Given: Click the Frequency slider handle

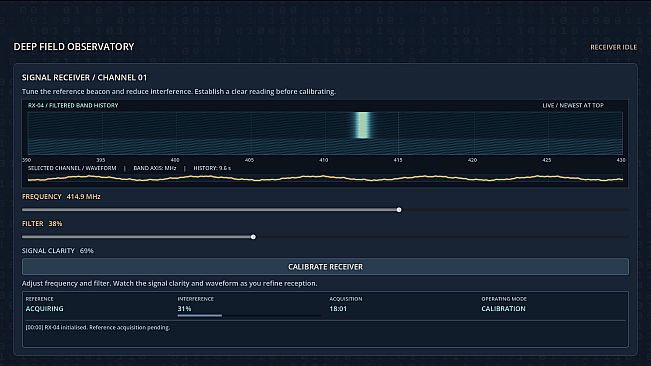Looking at the screenshot, I should pyautogui.click(x=399, y=210).
